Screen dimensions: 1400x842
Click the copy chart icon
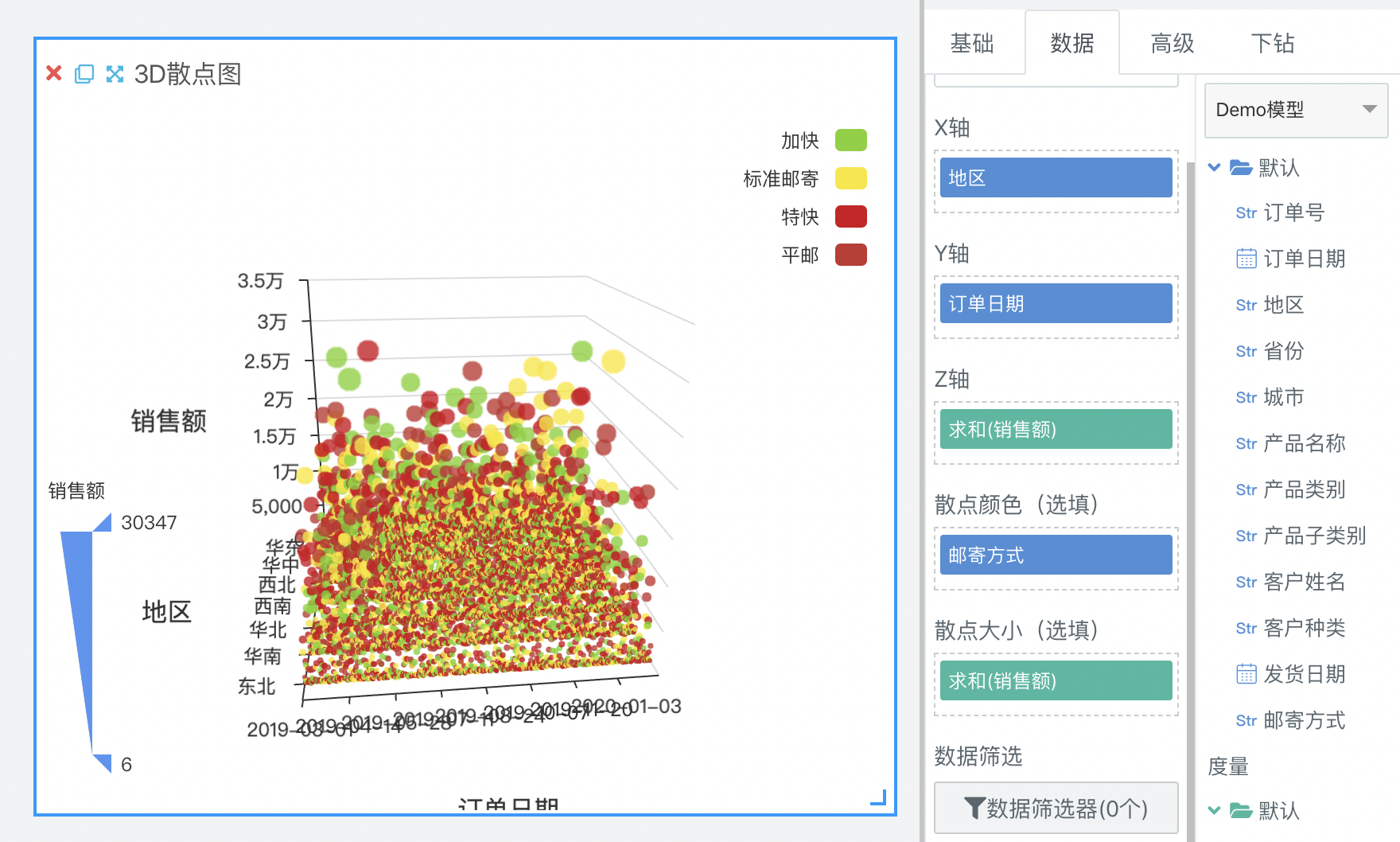(x=84, y=73)
